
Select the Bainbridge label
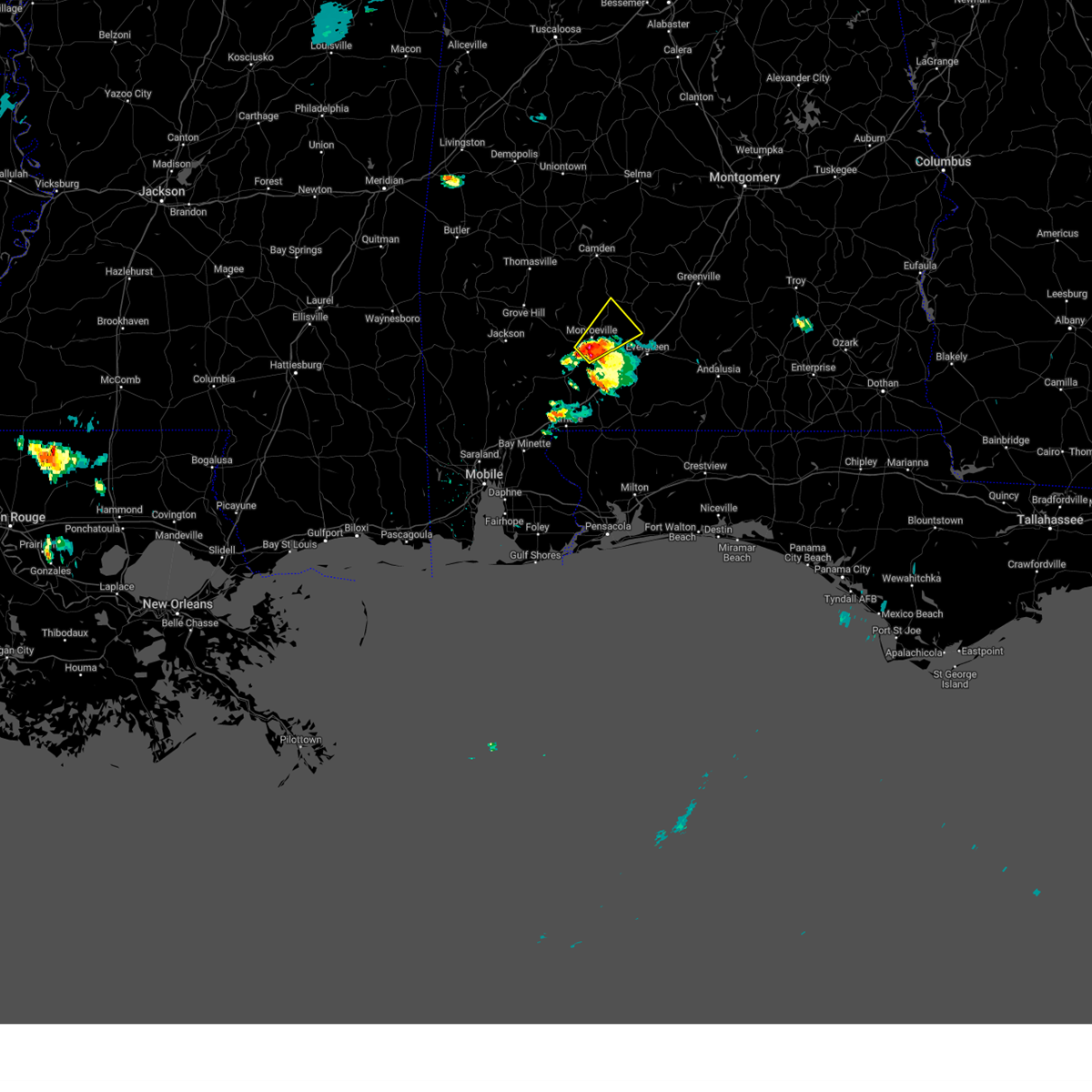pyautogui.click(x=1007, y=440)
